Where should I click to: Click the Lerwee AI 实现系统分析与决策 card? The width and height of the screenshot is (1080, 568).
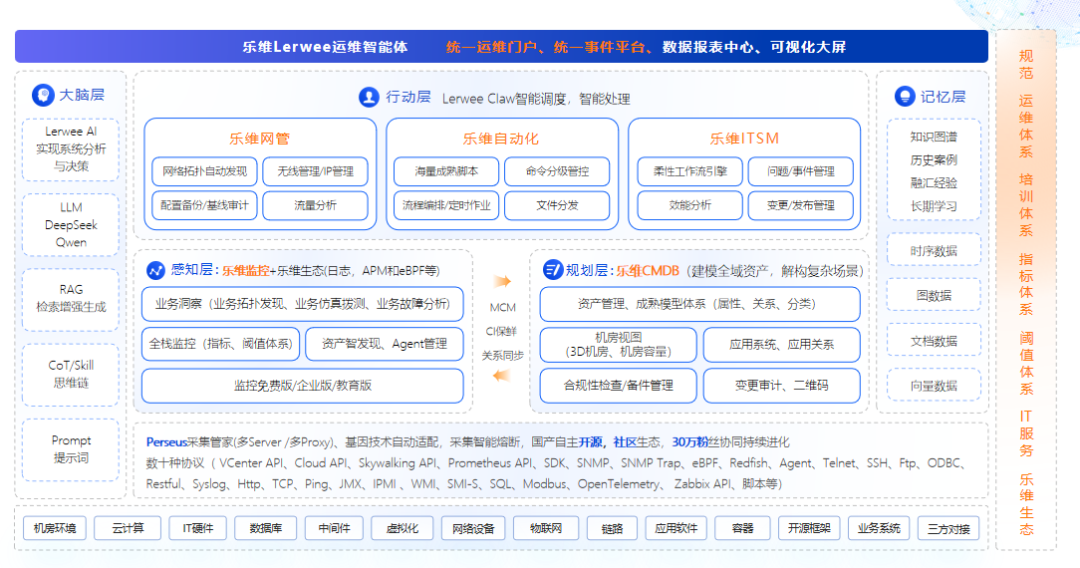point(71,149)
